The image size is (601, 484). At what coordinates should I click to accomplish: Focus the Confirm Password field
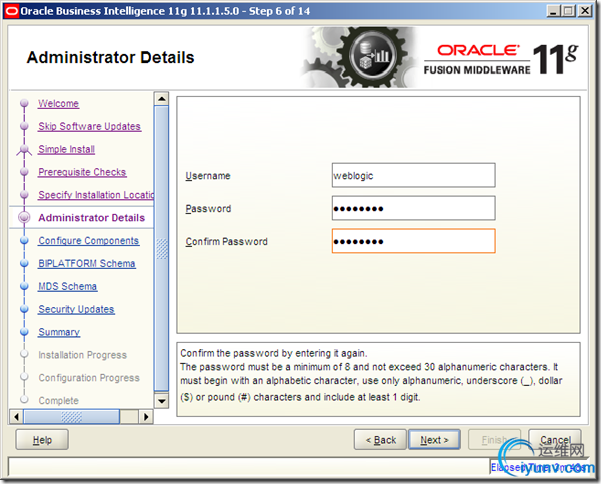(414, 241)
